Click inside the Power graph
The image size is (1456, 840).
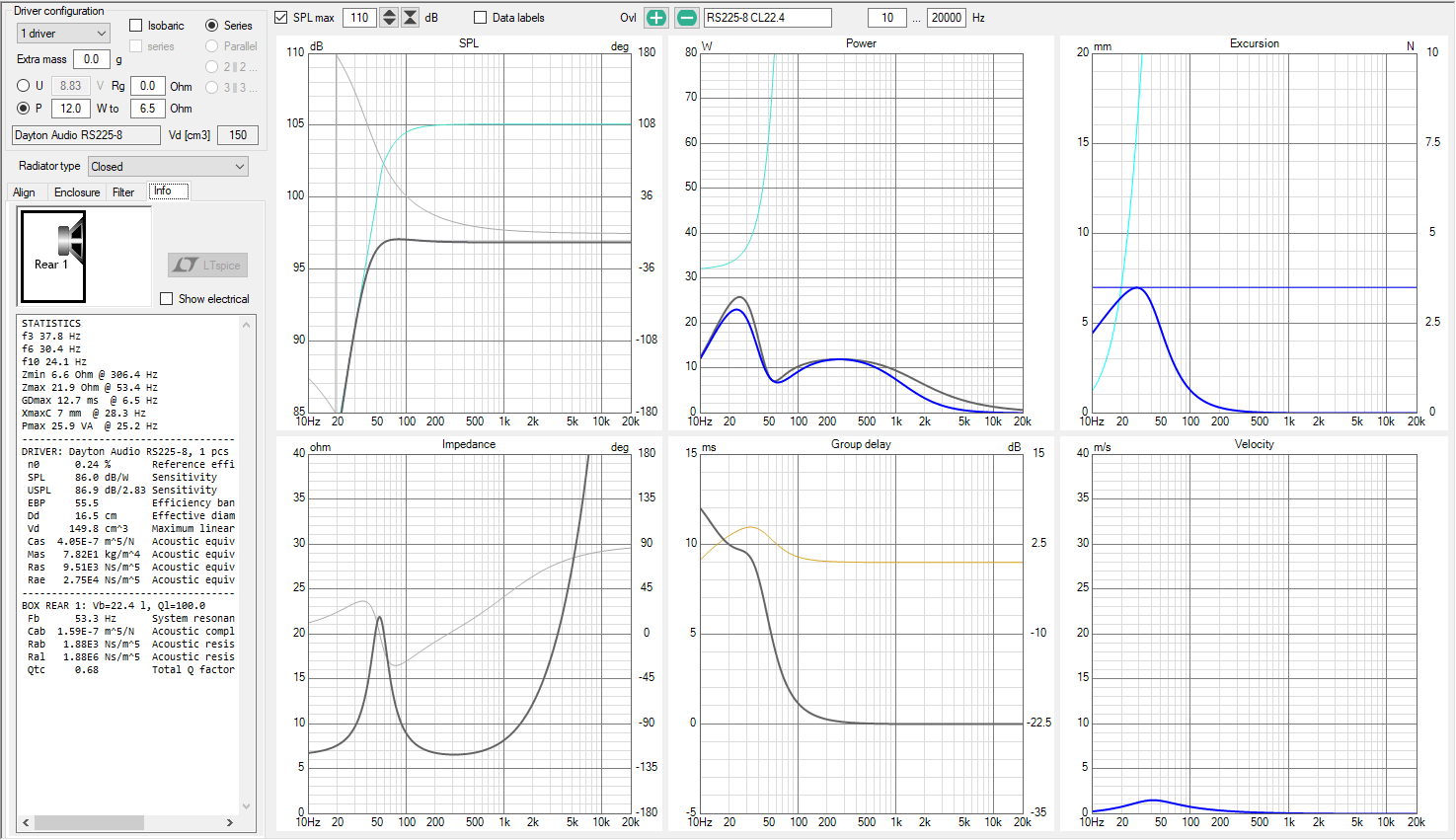tap(861, 232)
